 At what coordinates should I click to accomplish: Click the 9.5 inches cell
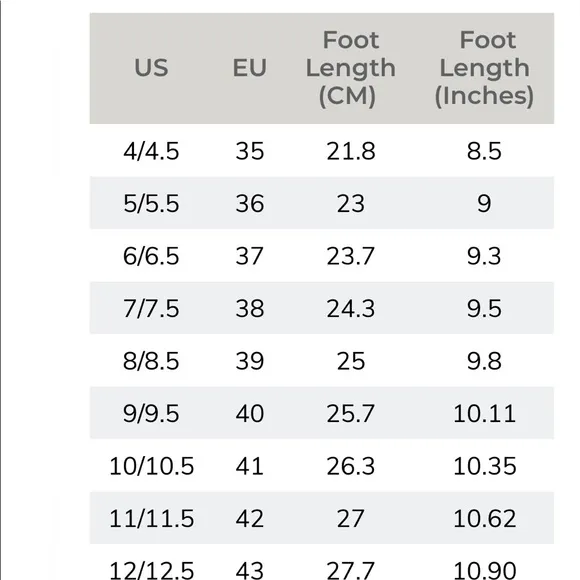[x=484, y=308]
